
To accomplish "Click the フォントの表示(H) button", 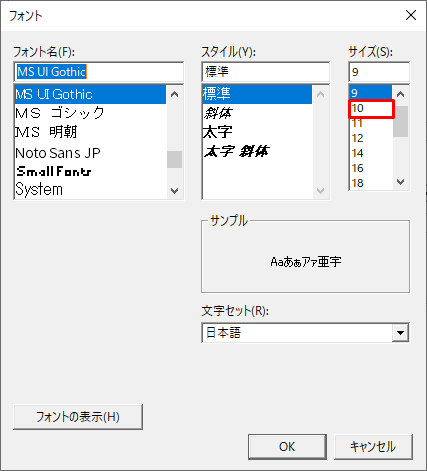I will point(78,417).
